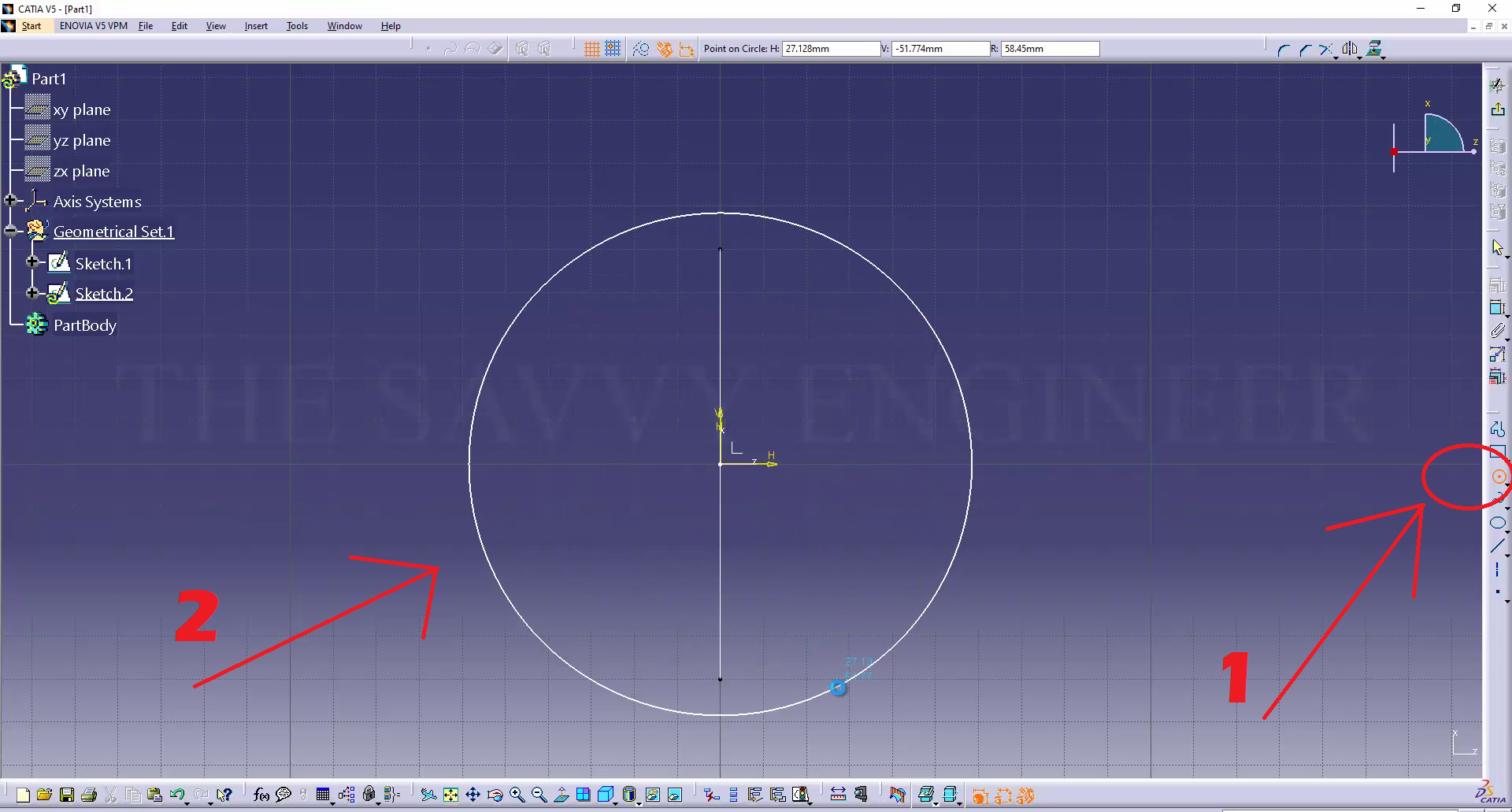Select the Line tool
The height and width of the screenshot is (812, 1512).
pyautogui.click(x=1497, y=546)
